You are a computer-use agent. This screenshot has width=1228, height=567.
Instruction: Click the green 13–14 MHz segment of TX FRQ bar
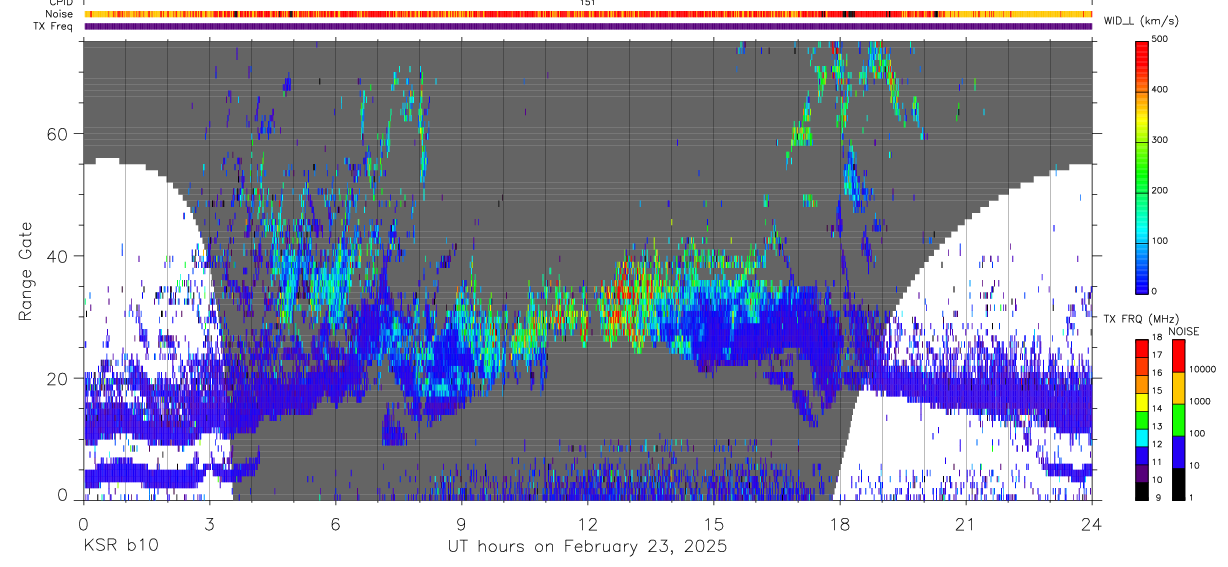coord(1142,419)
